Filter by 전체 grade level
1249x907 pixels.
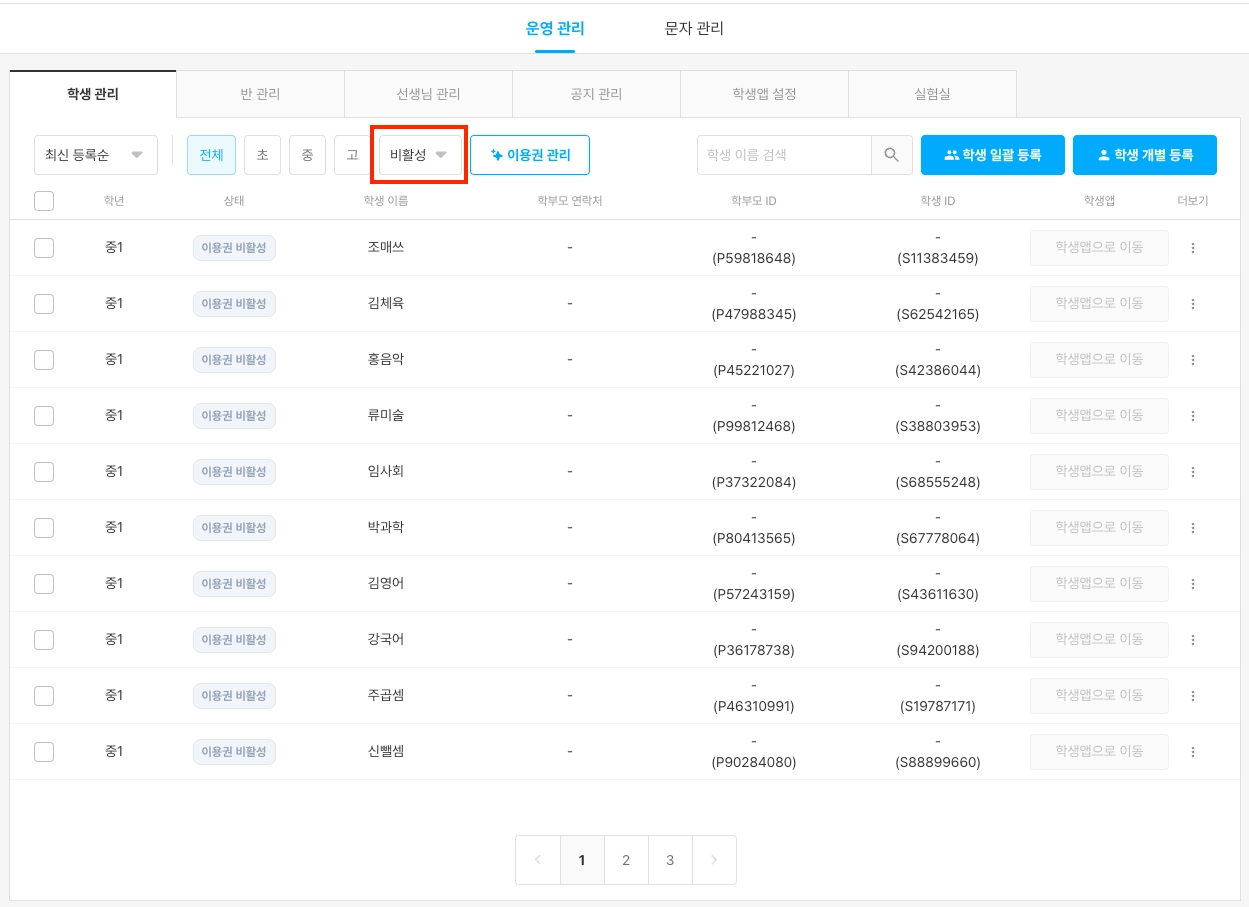pyautogui.click(x=211, y=155)
